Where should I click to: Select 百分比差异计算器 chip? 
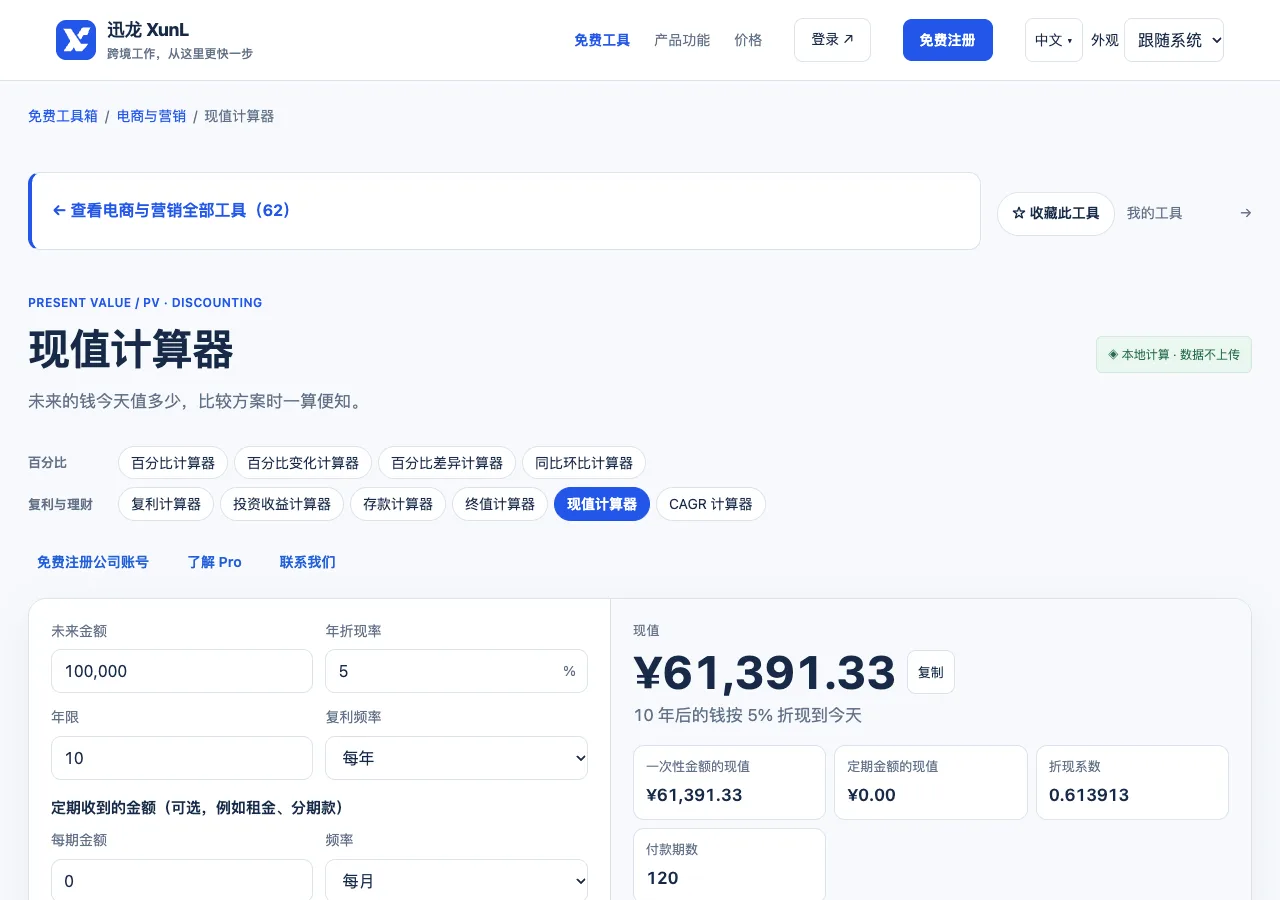pos(447,463)
